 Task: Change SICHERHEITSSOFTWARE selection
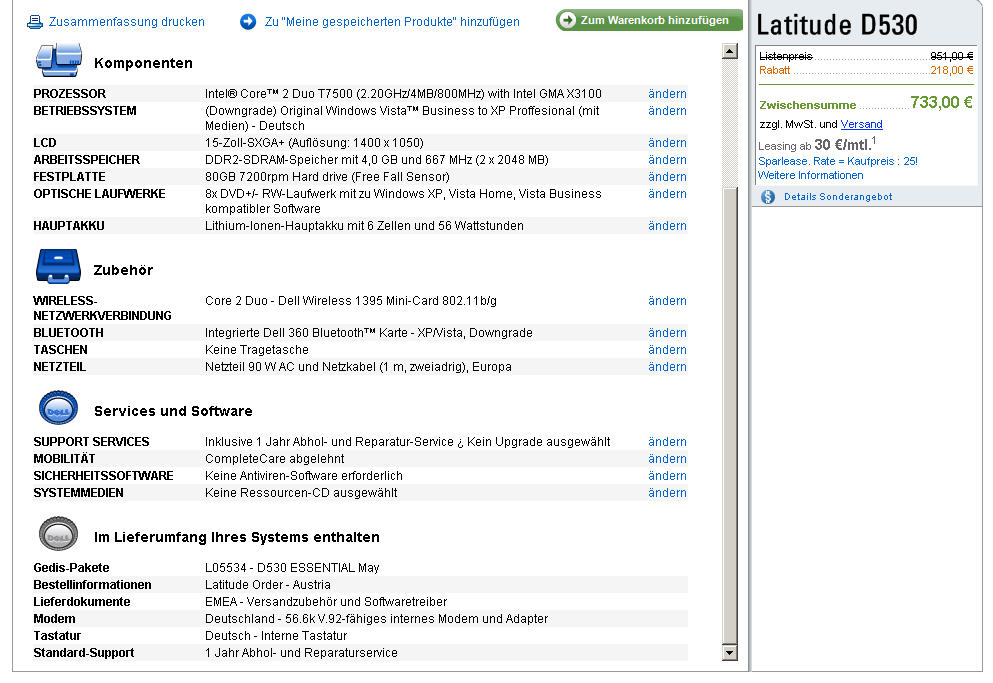click(x=667, y=476)
